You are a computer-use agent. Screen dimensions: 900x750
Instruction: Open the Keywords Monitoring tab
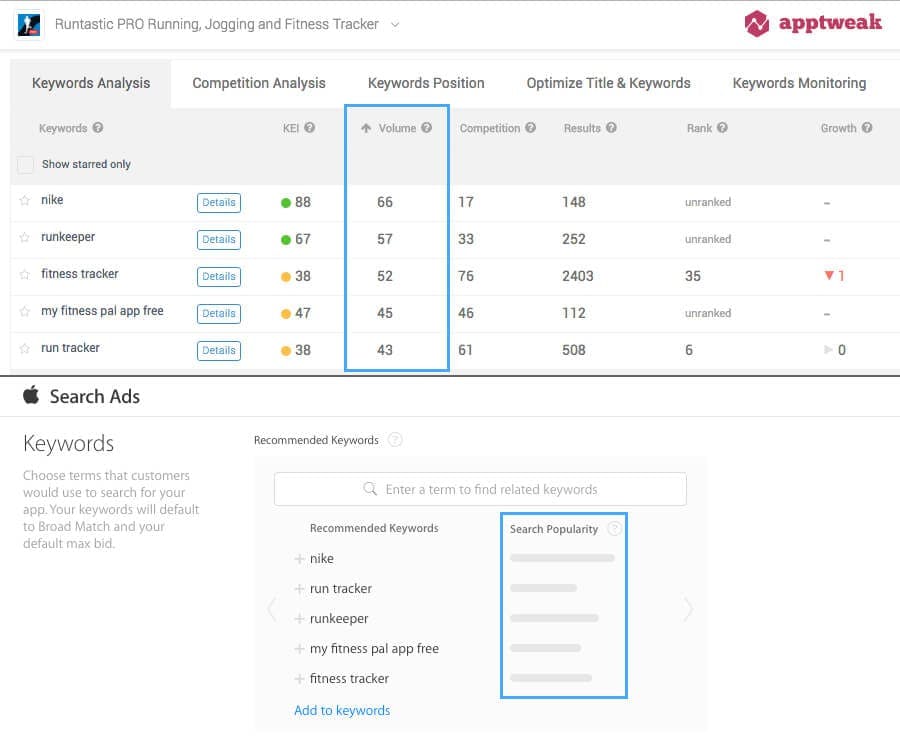pyautogui.click(x=799, y=83)
